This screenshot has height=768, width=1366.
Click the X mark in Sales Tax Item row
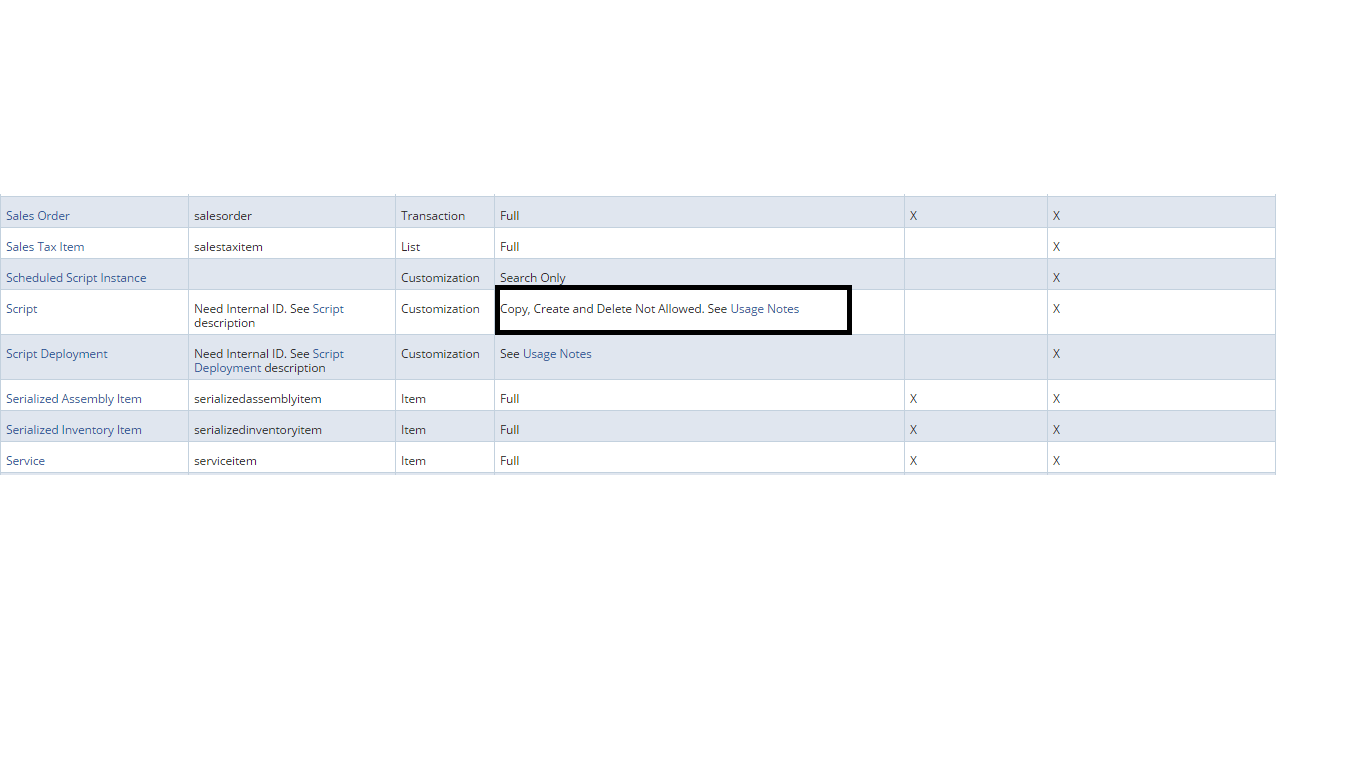pos(1056,247)
